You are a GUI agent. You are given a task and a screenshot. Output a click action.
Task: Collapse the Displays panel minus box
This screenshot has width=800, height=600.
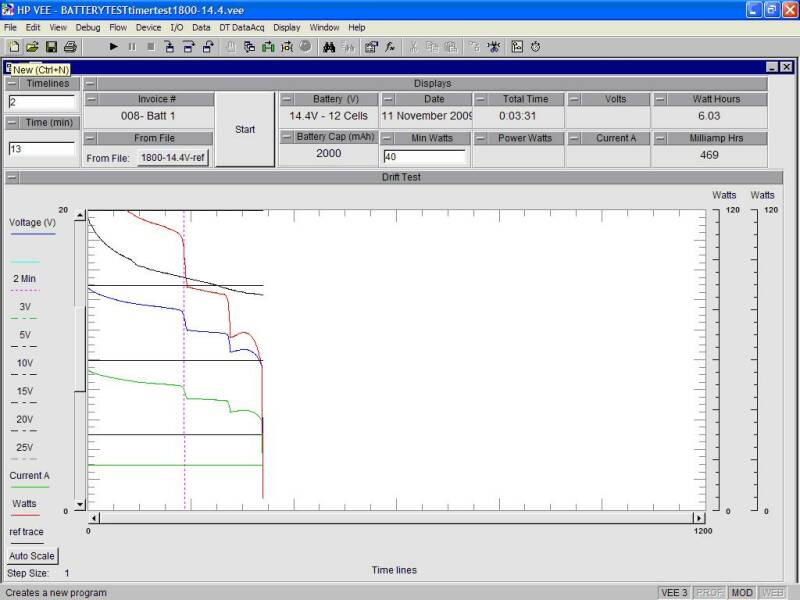(x=90, y=83)
